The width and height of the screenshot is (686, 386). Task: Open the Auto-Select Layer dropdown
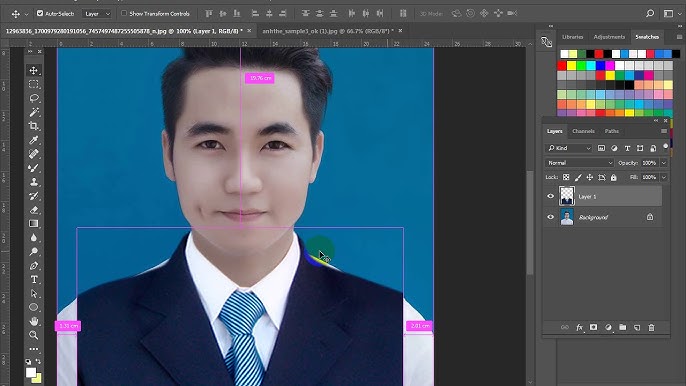click(97, 14)
